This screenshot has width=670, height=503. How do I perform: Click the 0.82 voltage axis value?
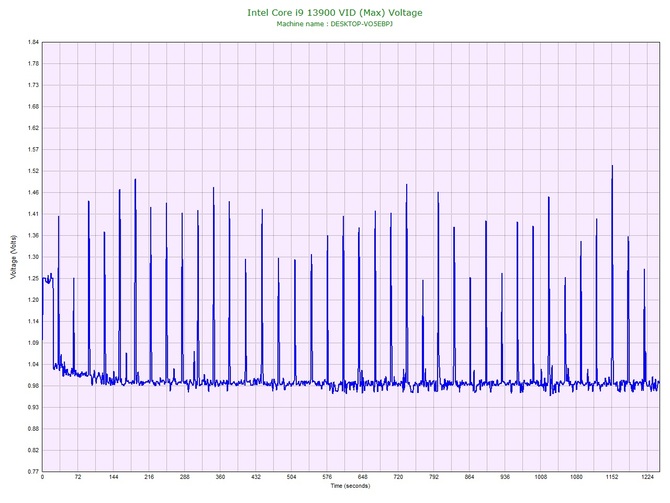pyautogui.click(x=33, y=450)
